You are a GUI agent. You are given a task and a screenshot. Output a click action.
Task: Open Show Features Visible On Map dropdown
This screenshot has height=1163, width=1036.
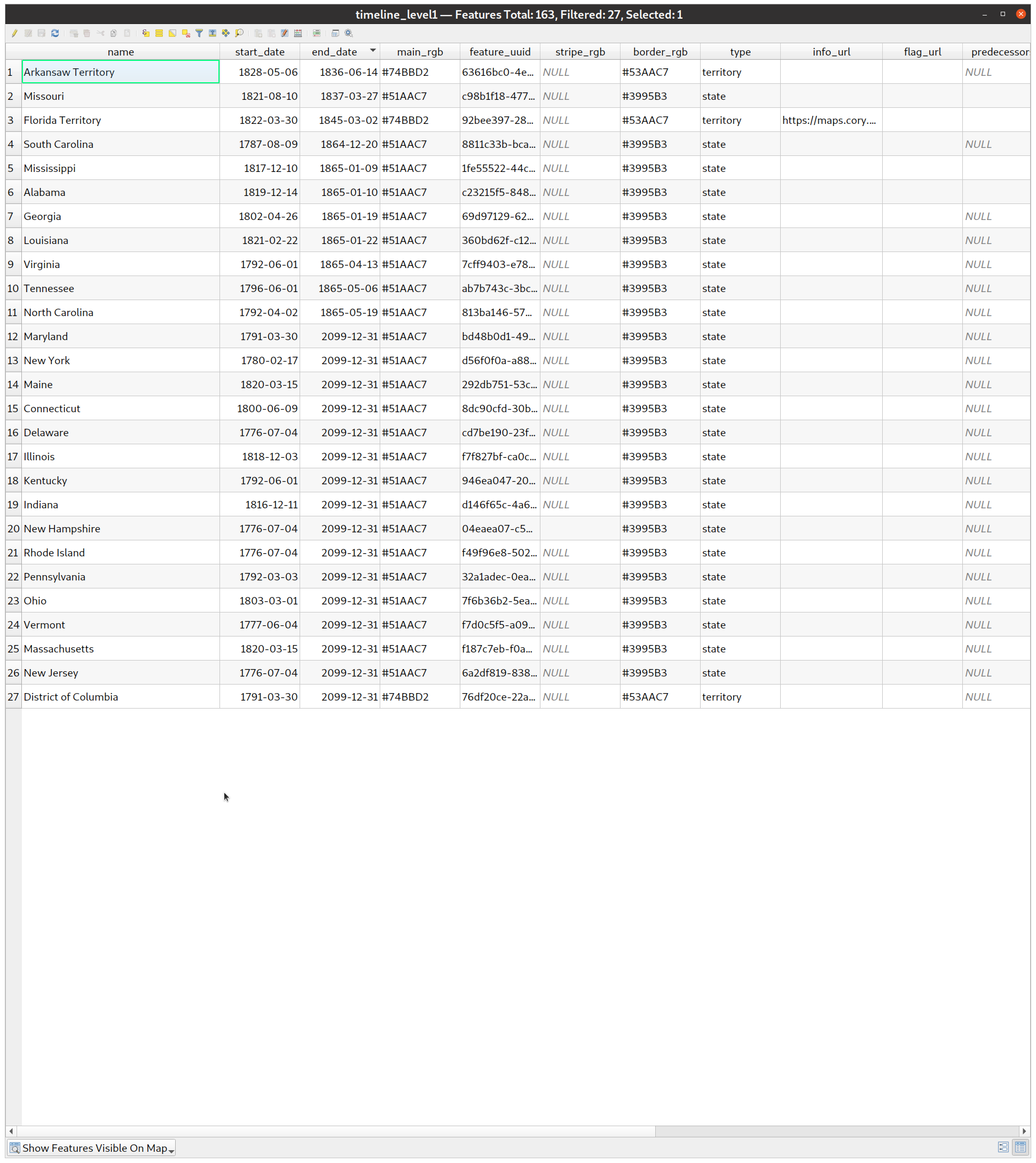click(x=91, y=1148)
